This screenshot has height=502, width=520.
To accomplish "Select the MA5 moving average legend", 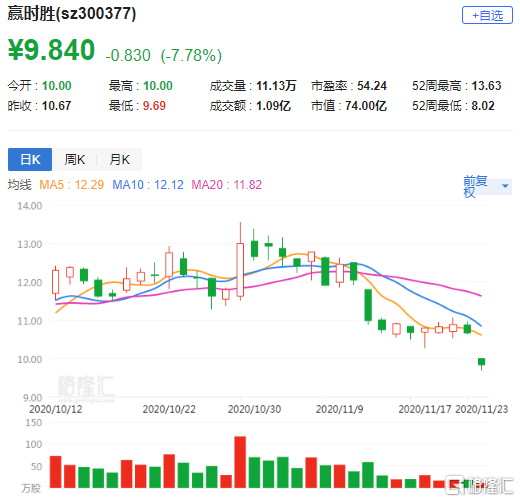I will (72, 185).
